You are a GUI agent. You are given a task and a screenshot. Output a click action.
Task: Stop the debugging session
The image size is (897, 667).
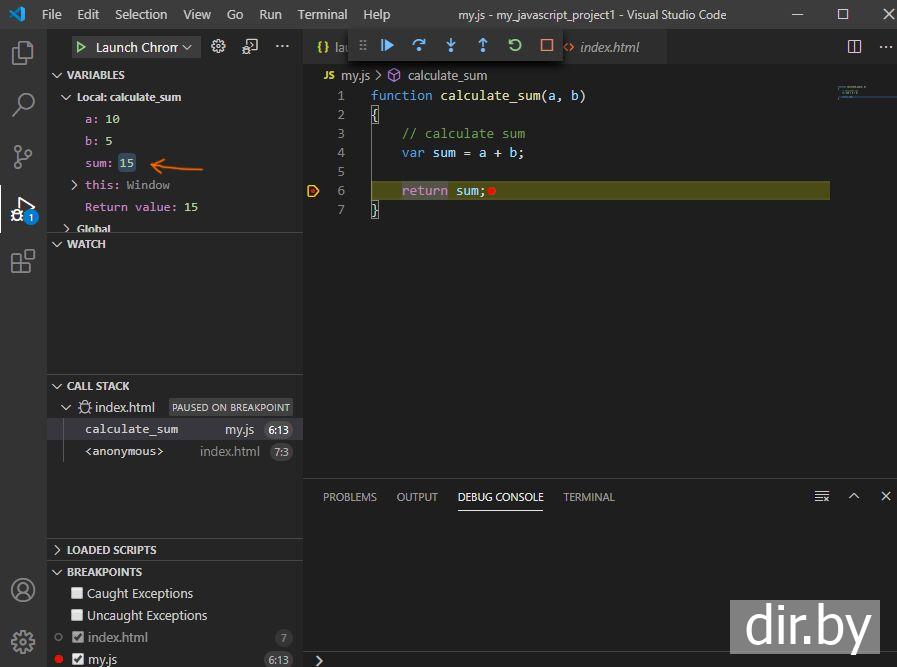coord(547,46)
